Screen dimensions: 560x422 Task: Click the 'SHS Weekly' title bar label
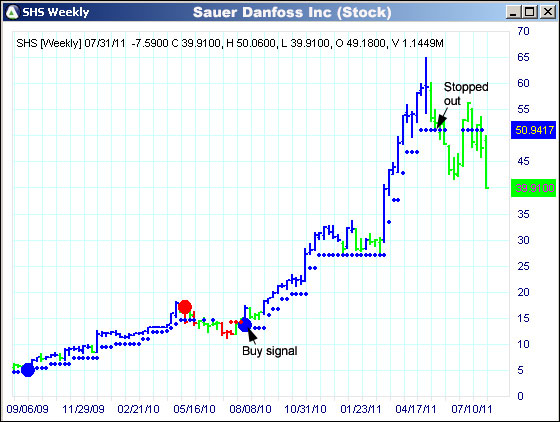[56, 12]
